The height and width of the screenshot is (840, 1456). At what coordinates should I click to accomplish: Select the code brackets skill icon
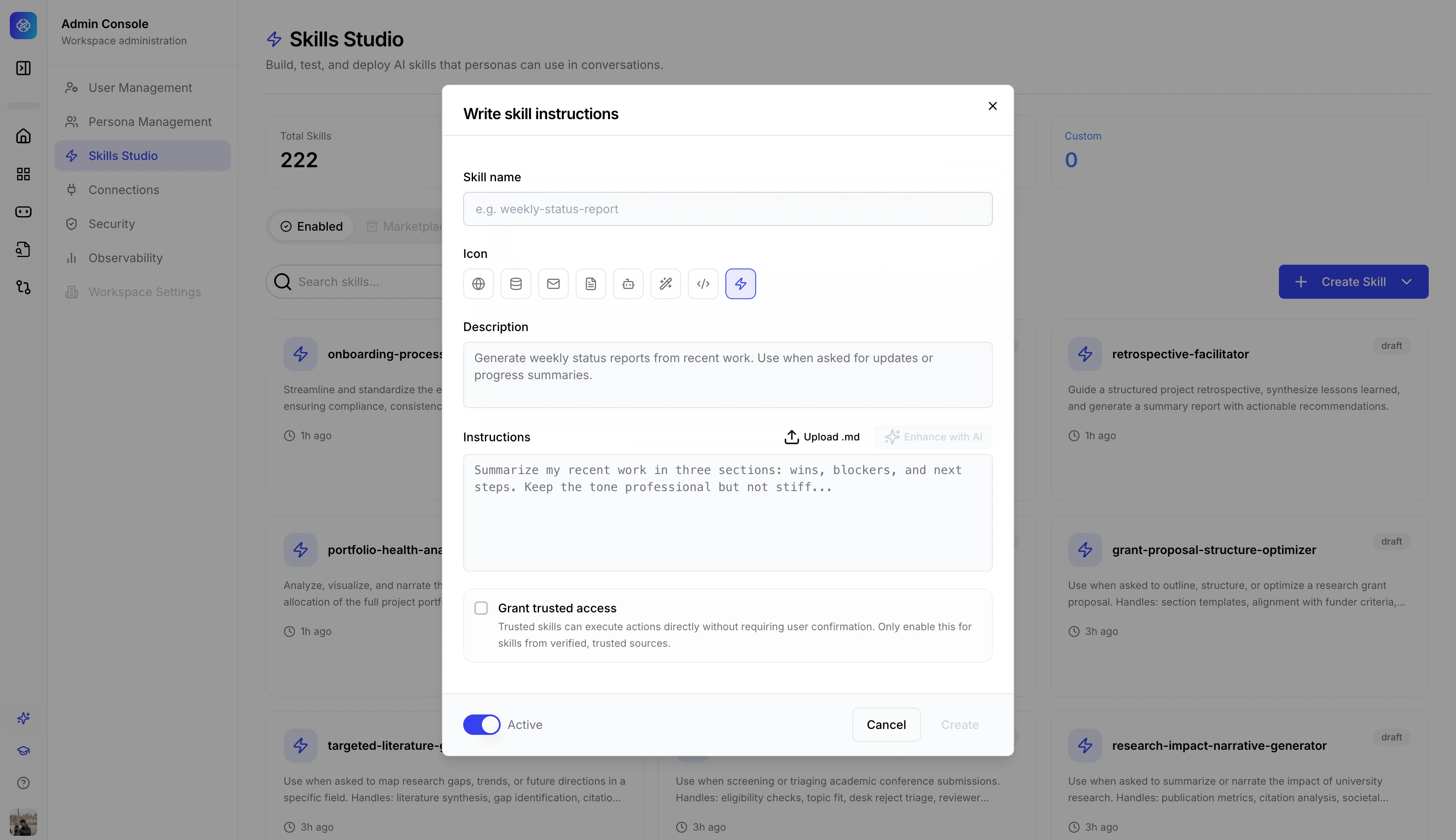click(x=703, y=284)
